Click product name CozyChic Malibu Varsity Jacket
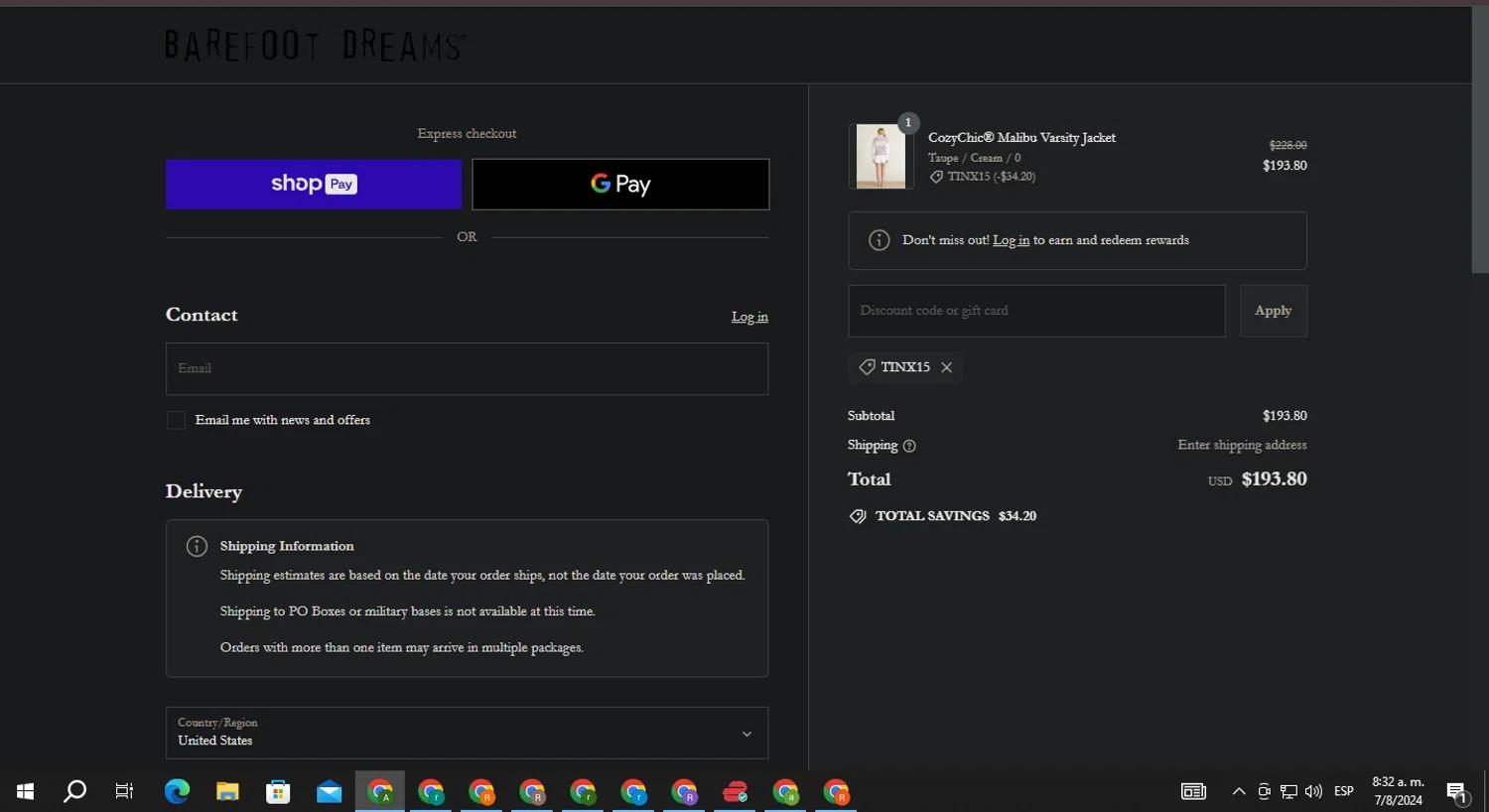The image size is (1489, 812). [x=1021, y=138]
